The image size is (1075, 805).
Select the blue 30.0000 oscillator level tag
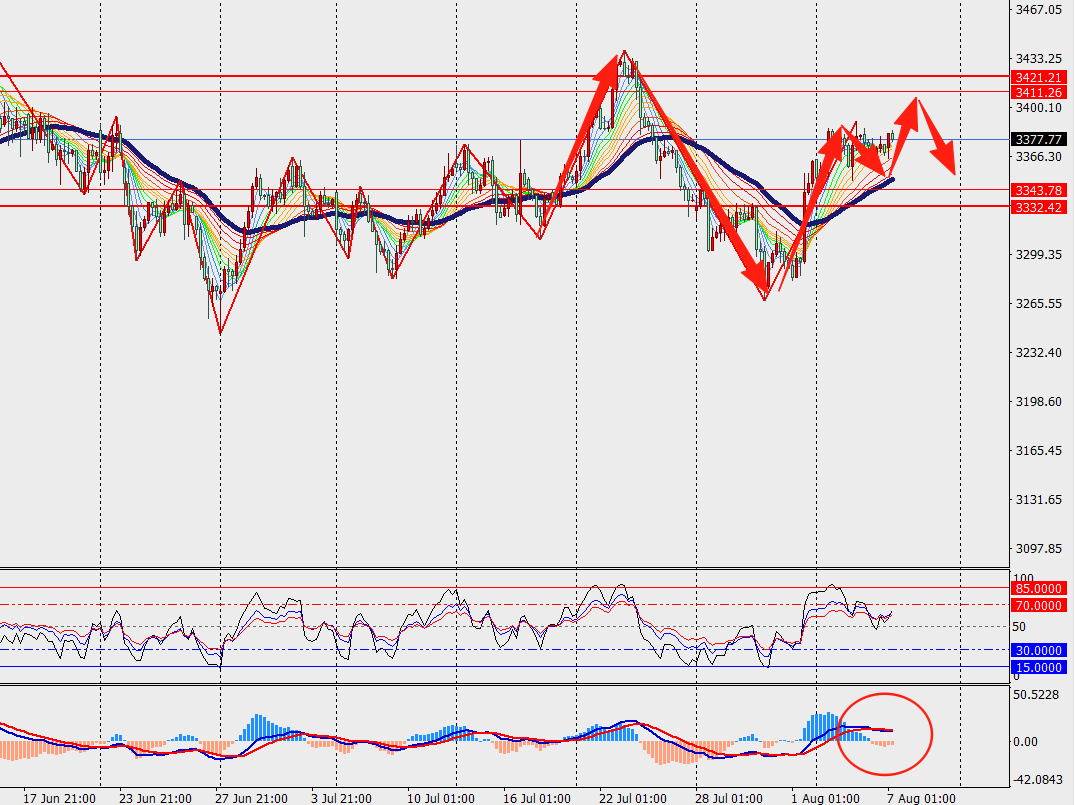1039,650
